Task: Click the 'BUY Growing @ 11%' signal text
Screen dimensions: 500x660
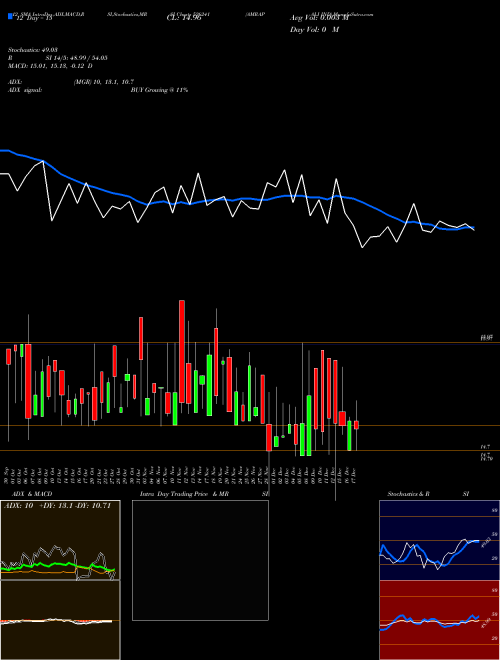Action: pyautogui.click(x=159, y=90)
